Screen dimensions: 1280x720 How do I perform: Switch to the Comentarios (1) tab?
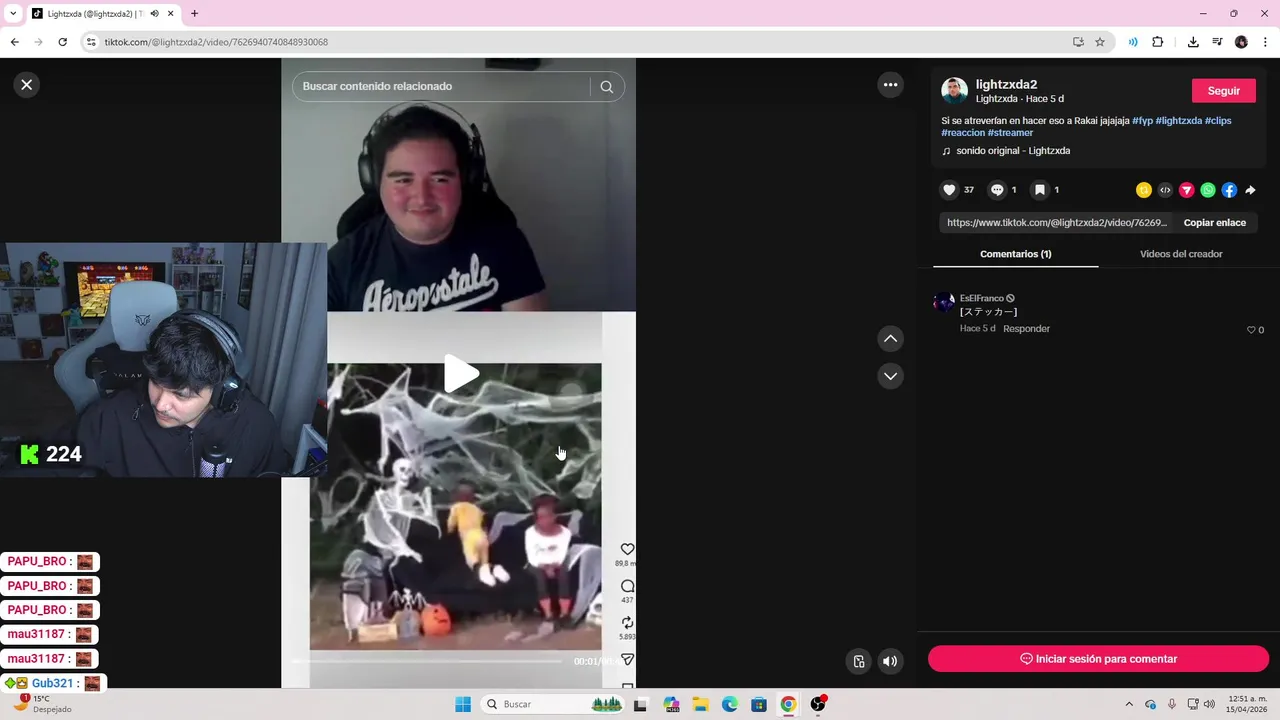tap(1015, 254)
